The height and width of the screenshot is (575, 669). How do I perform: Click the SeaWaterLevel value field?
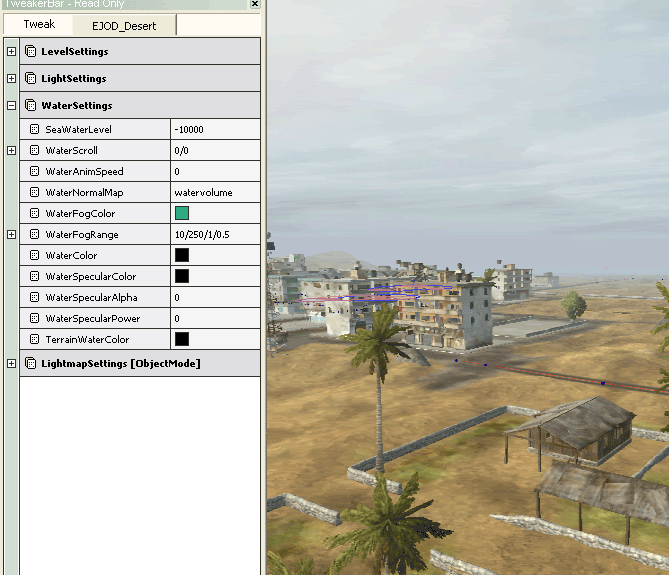[215, 129]
